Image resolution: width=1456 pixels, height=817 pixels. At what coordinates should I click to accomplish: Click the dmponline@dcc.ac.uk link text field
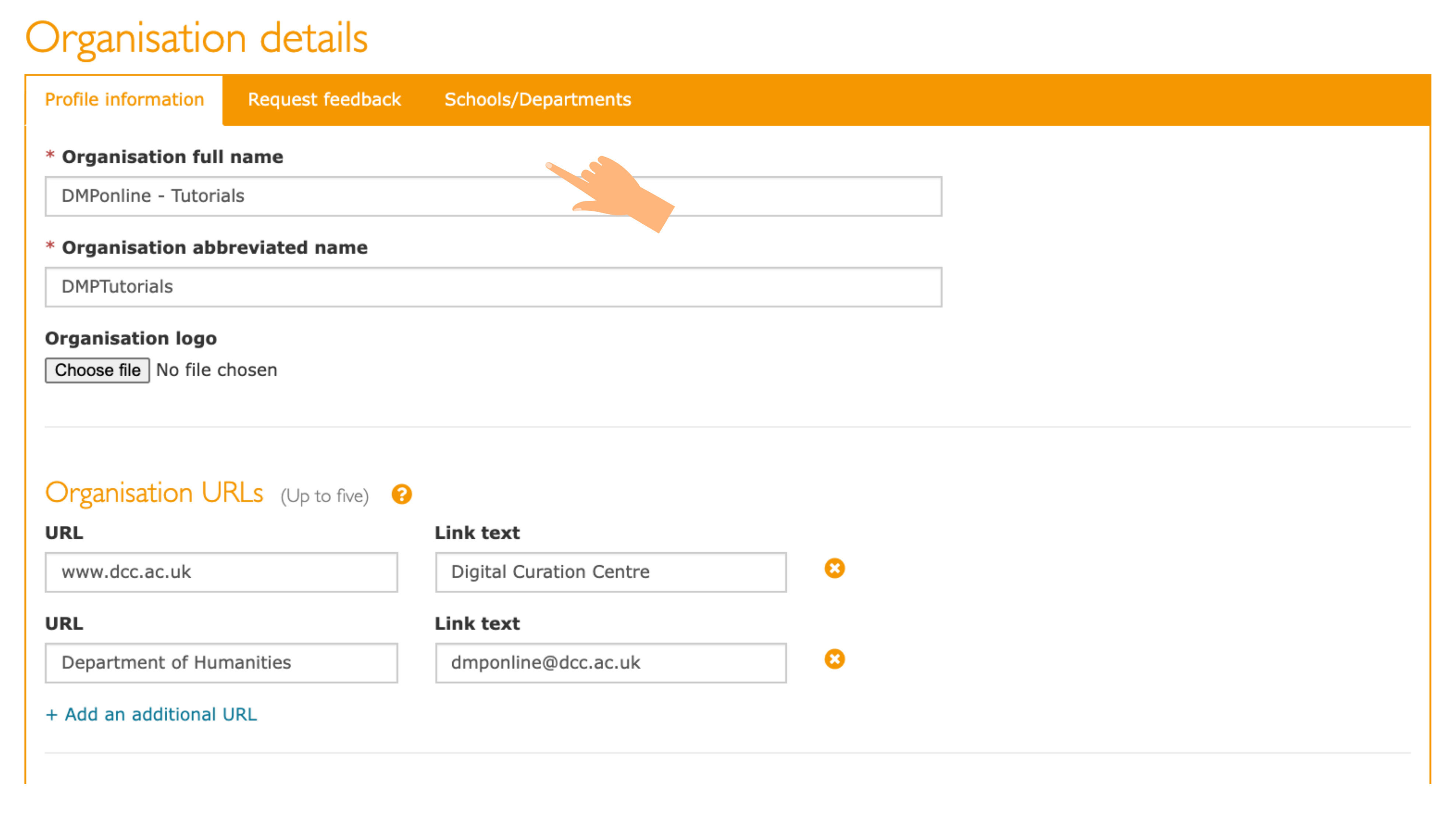(x=610, y=663)
